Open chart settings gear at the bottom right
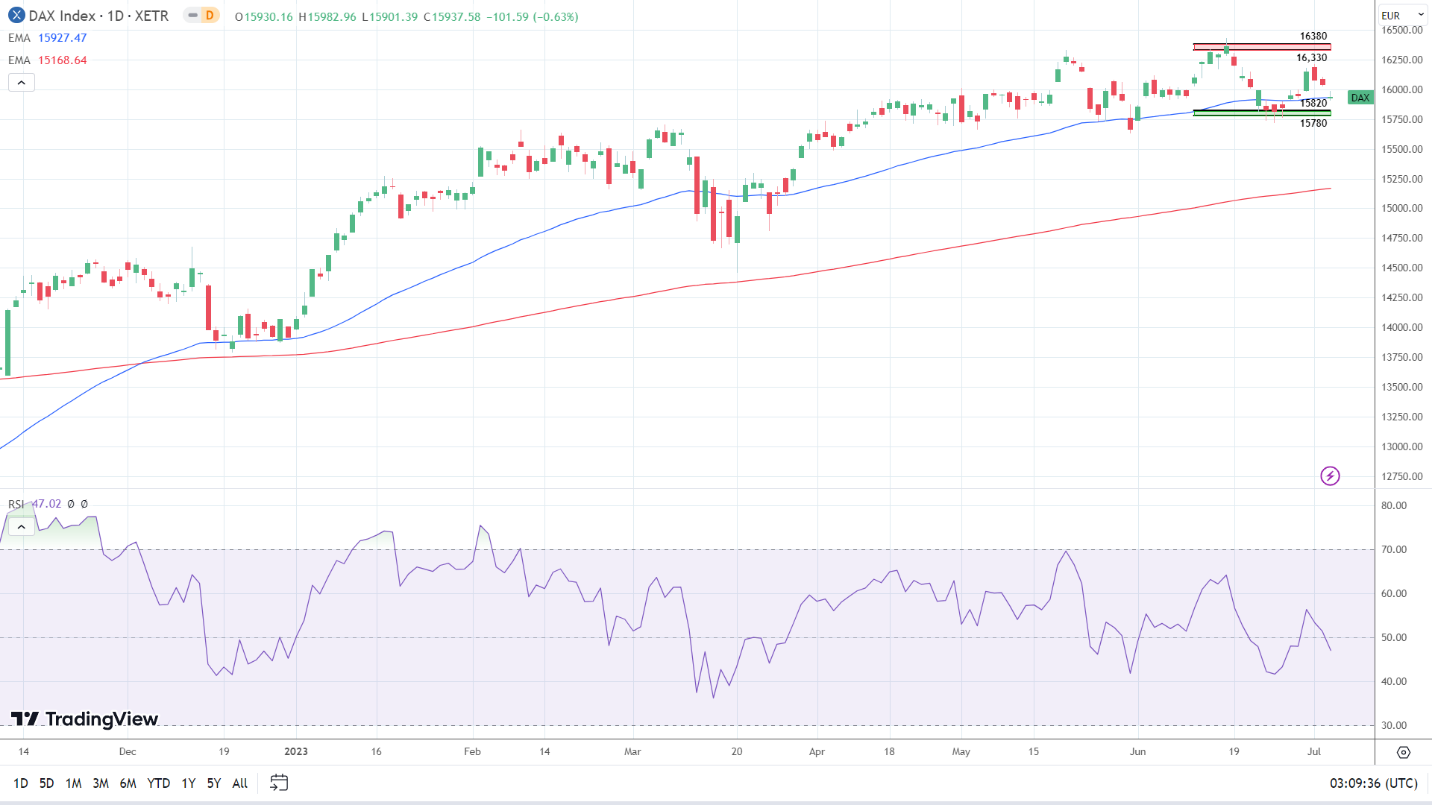 [1403, 752]
